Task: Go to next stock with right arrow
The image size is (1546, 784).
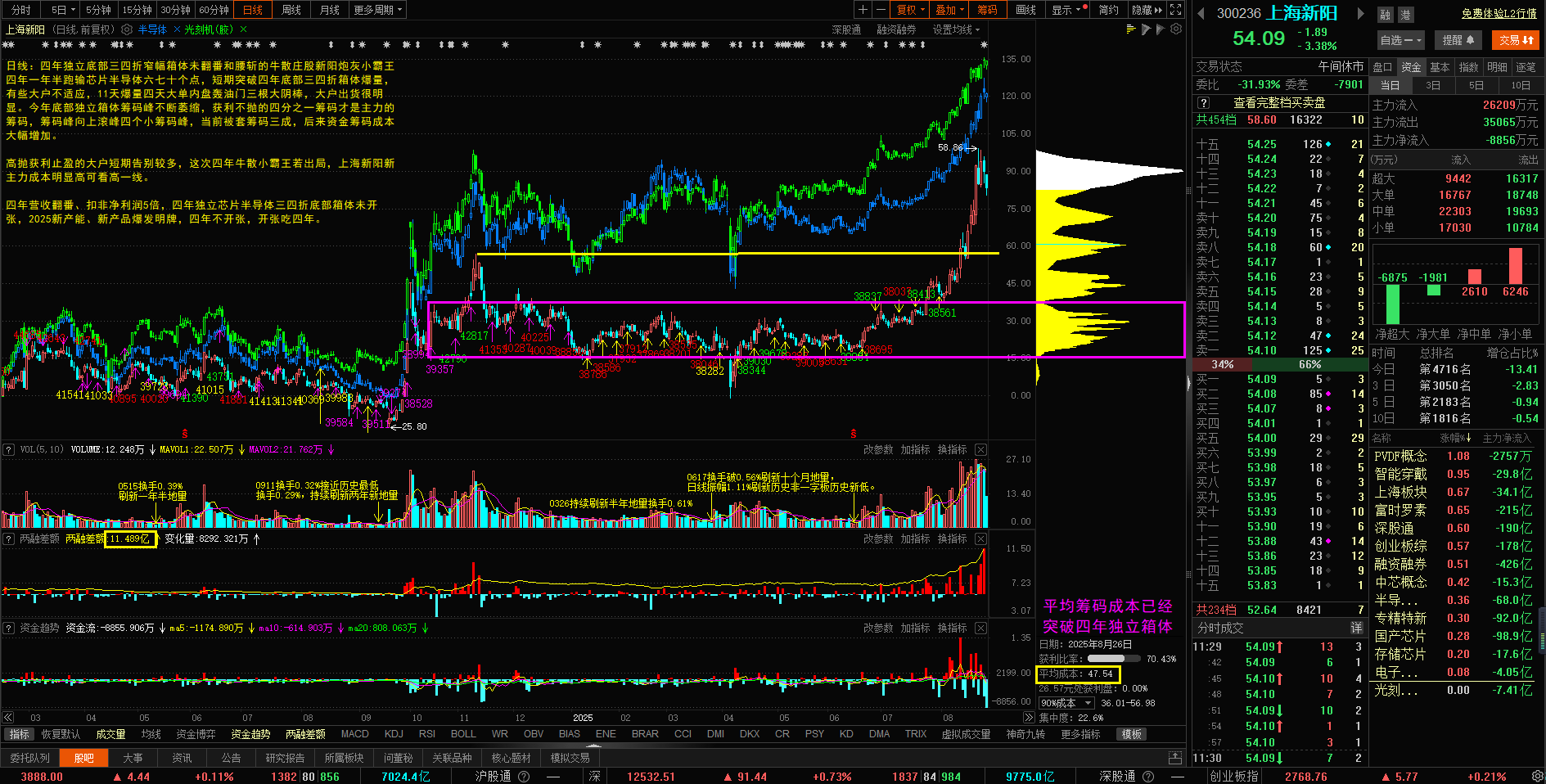Action: coord(1360,13)
